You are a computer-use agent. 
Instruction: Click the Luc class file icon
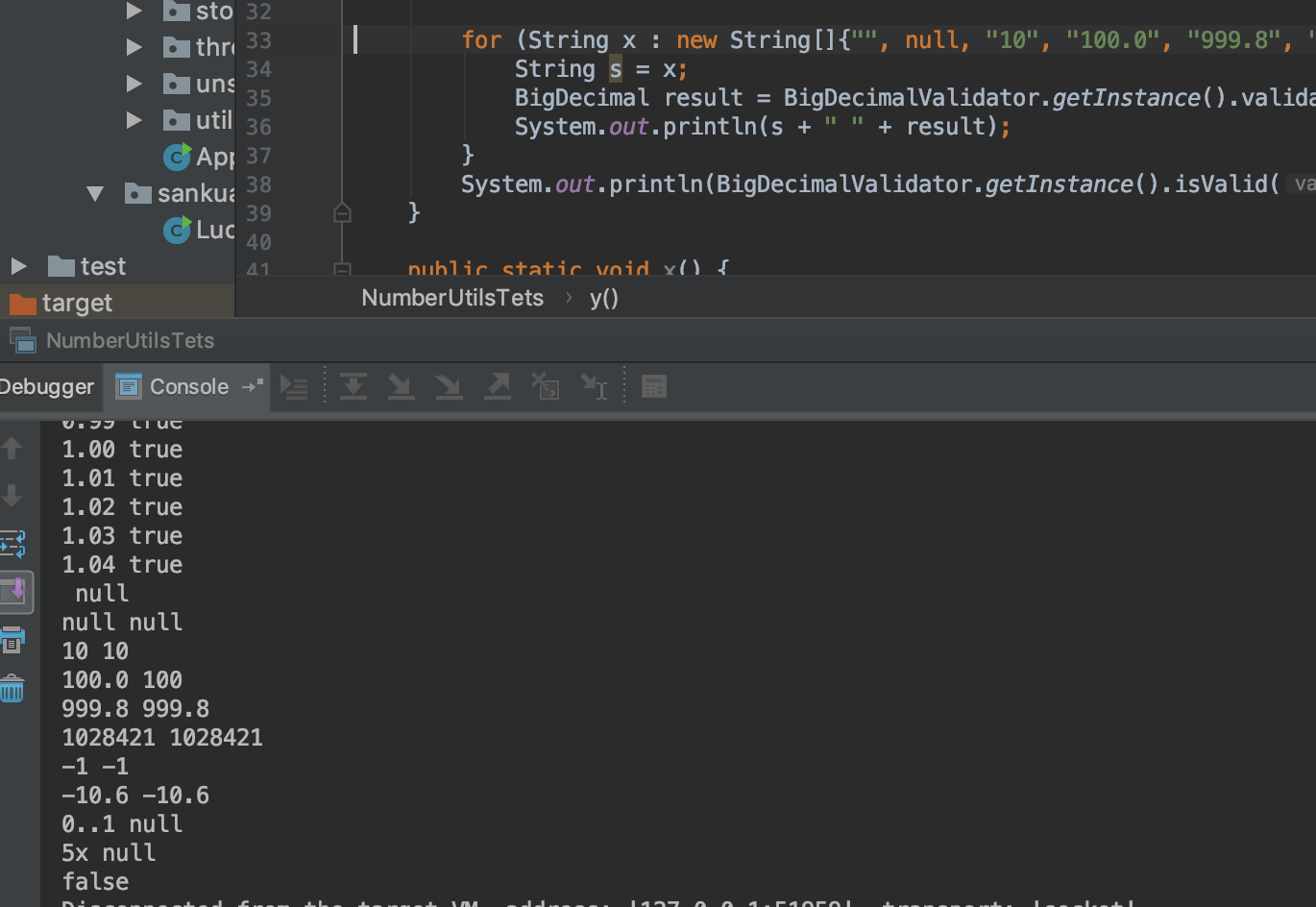pos(177,230)
